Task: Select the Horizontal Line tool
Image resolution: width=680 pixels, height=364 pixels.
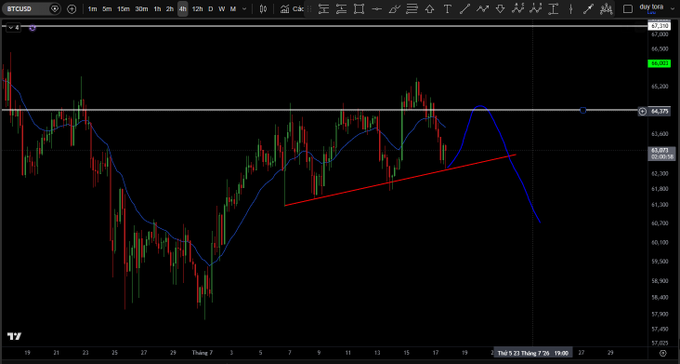Action: click(377, 9)
